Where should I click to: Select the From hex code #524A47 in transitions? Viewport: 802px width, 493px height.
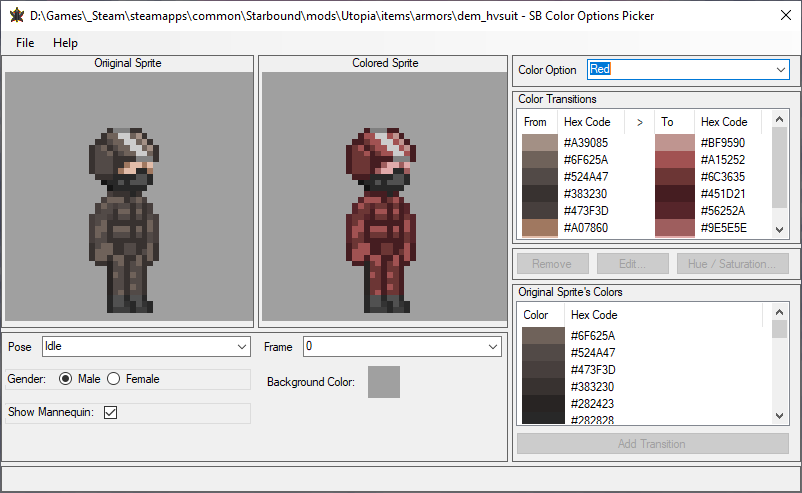586,177
